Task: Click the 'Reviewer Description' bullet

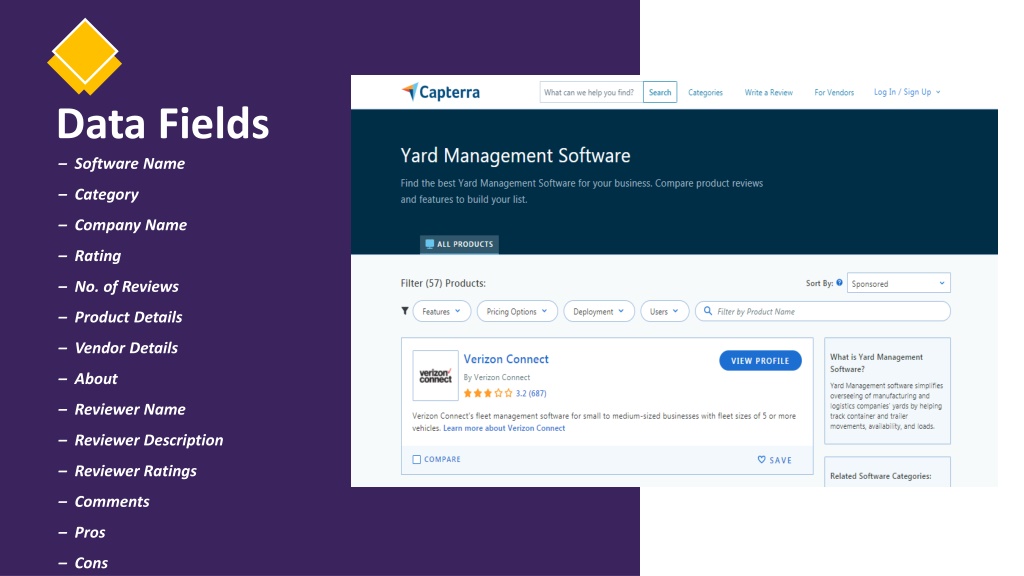Action: coord(149,440)
